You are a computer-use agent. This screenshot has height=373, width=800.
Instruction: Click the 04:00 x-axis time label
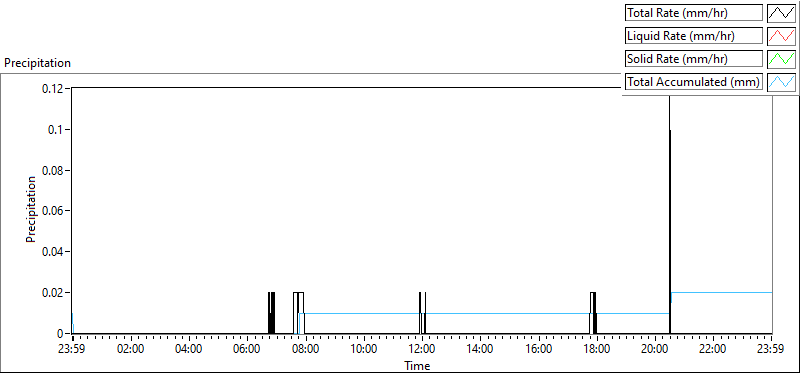(189, 350)
